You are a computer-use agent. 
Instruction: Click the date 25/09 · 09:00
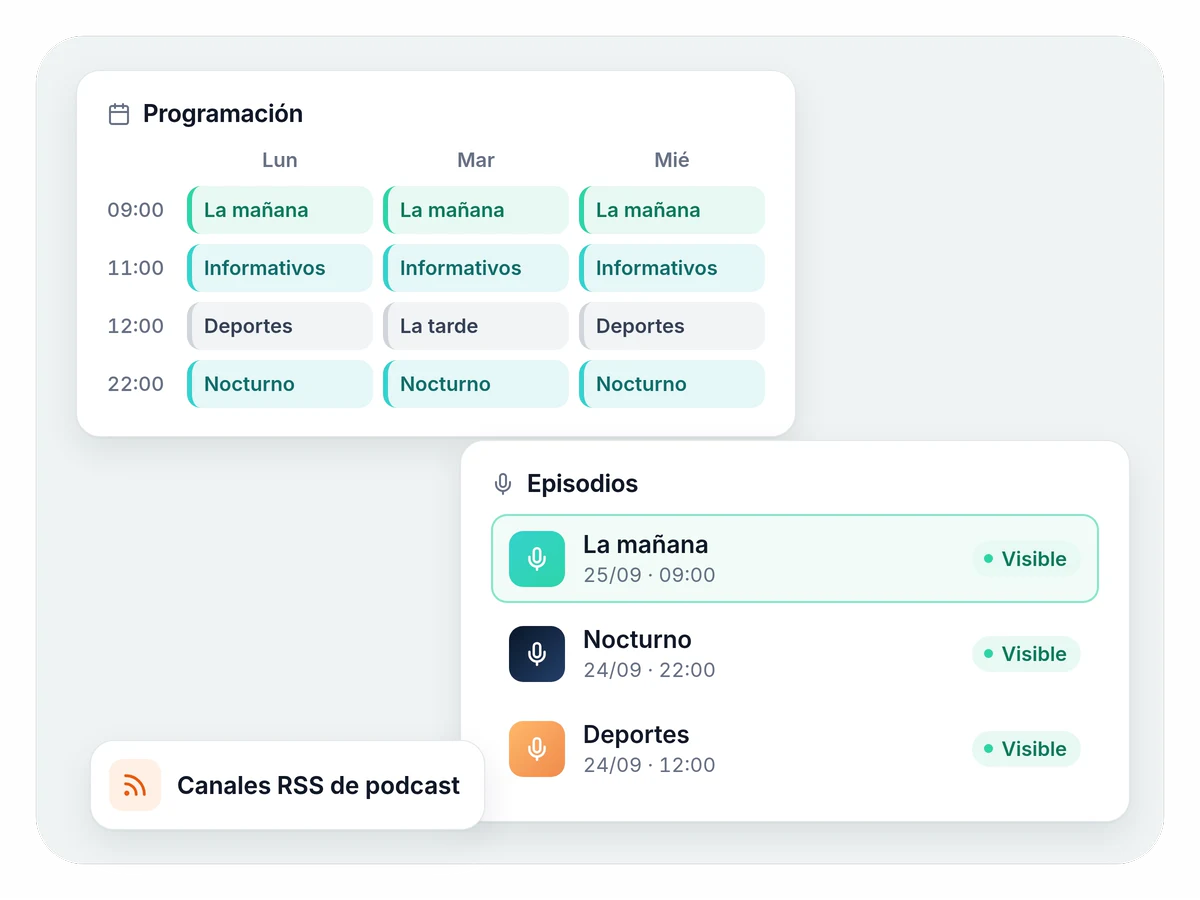(x=649, y=575)
